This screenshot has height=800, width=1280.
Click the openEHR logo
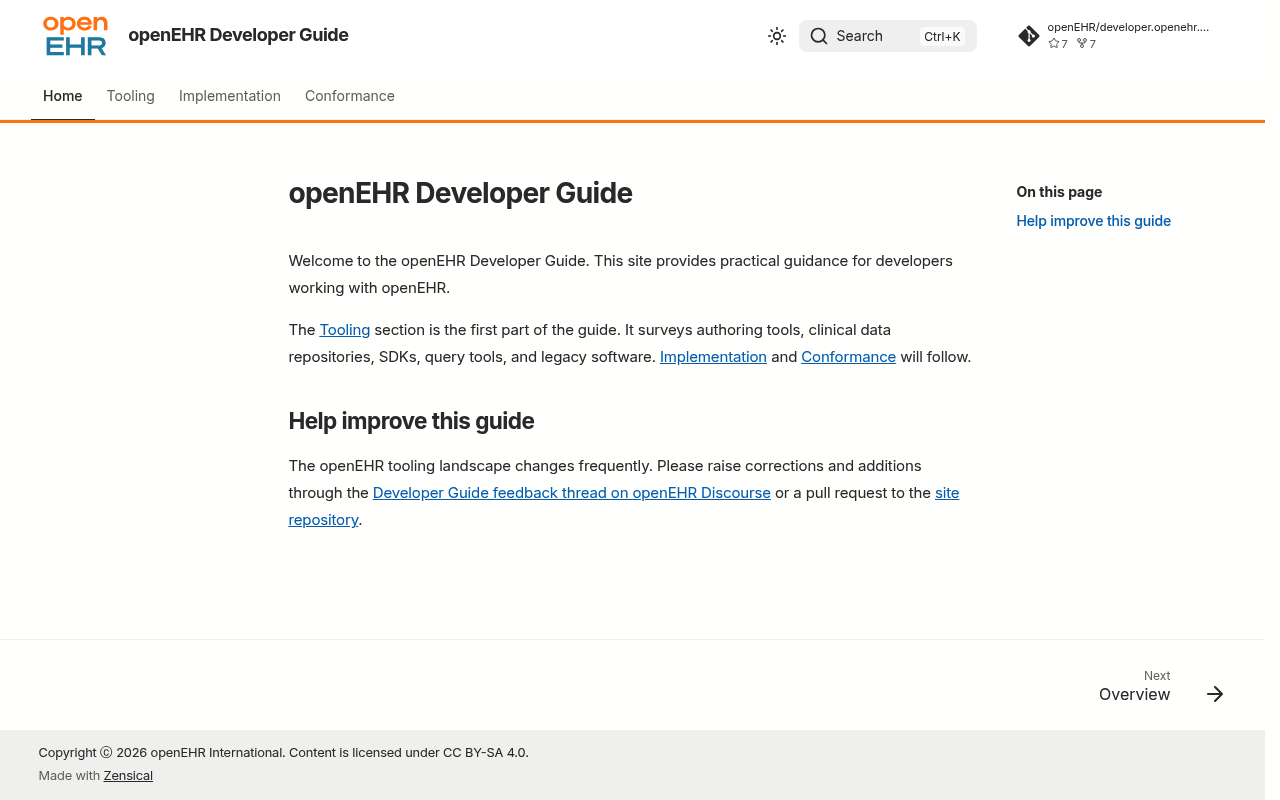[75, 36]
